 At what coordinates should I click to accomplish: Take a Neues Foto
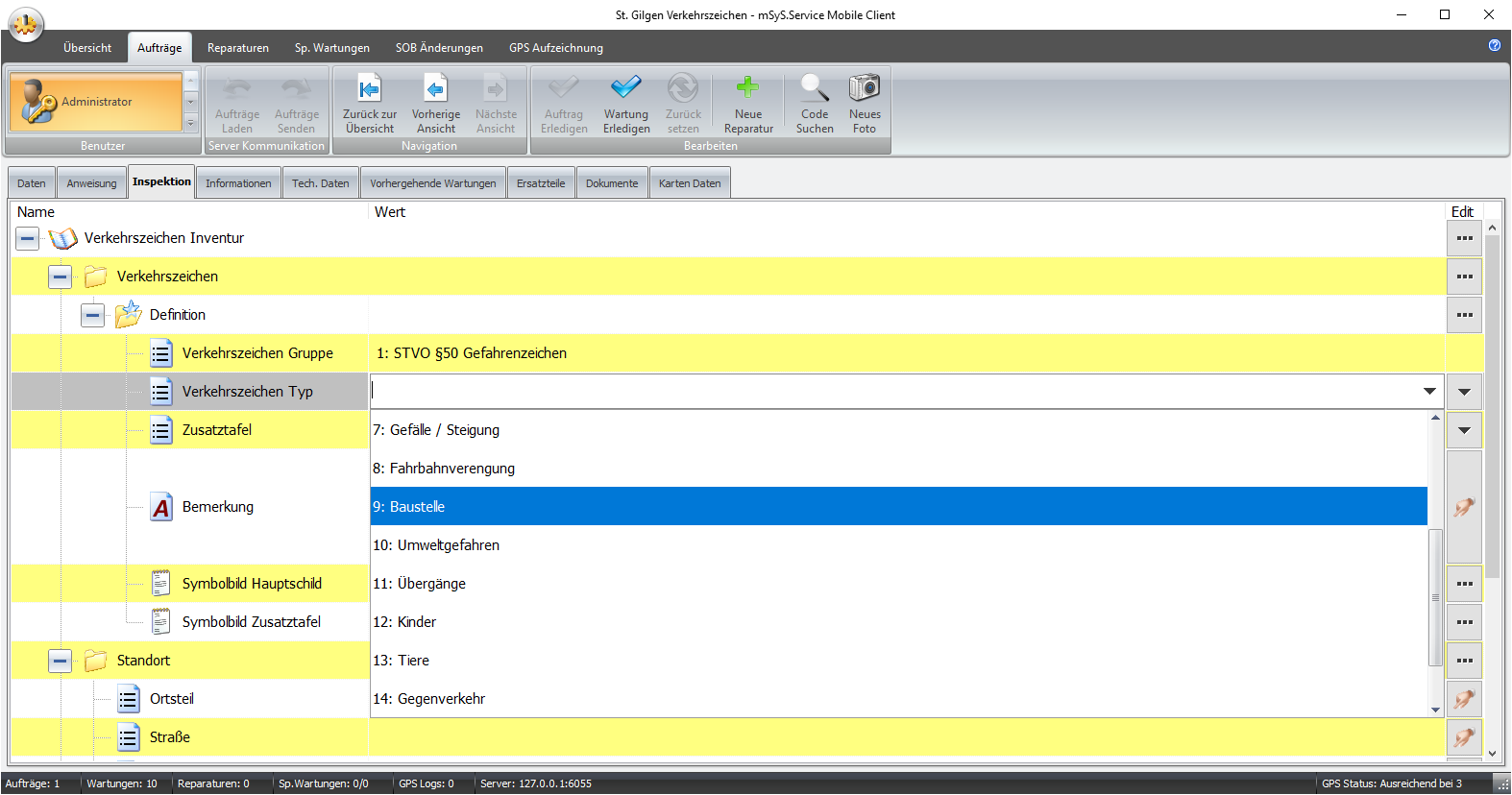864,88
